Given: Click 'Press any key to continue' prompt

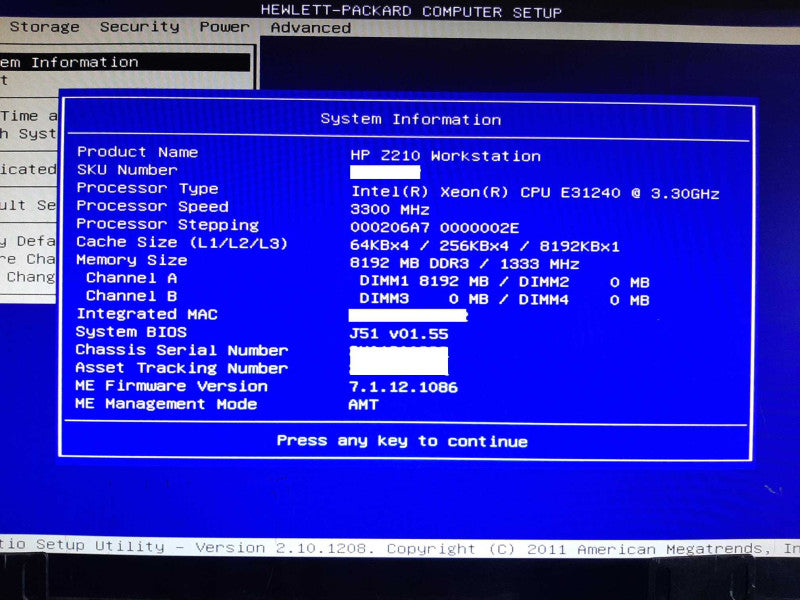Looking at the screenshot, I should [402, 441].
